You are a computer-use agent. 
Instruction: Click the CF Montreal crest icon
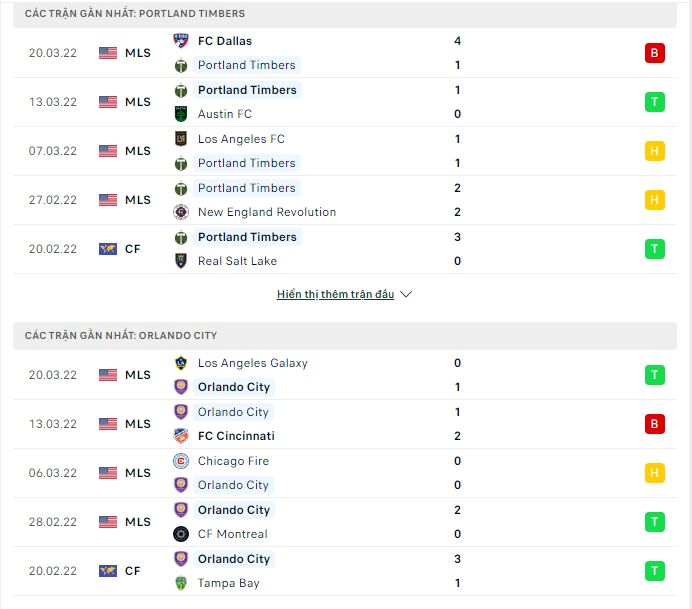(x=181, y=534)
